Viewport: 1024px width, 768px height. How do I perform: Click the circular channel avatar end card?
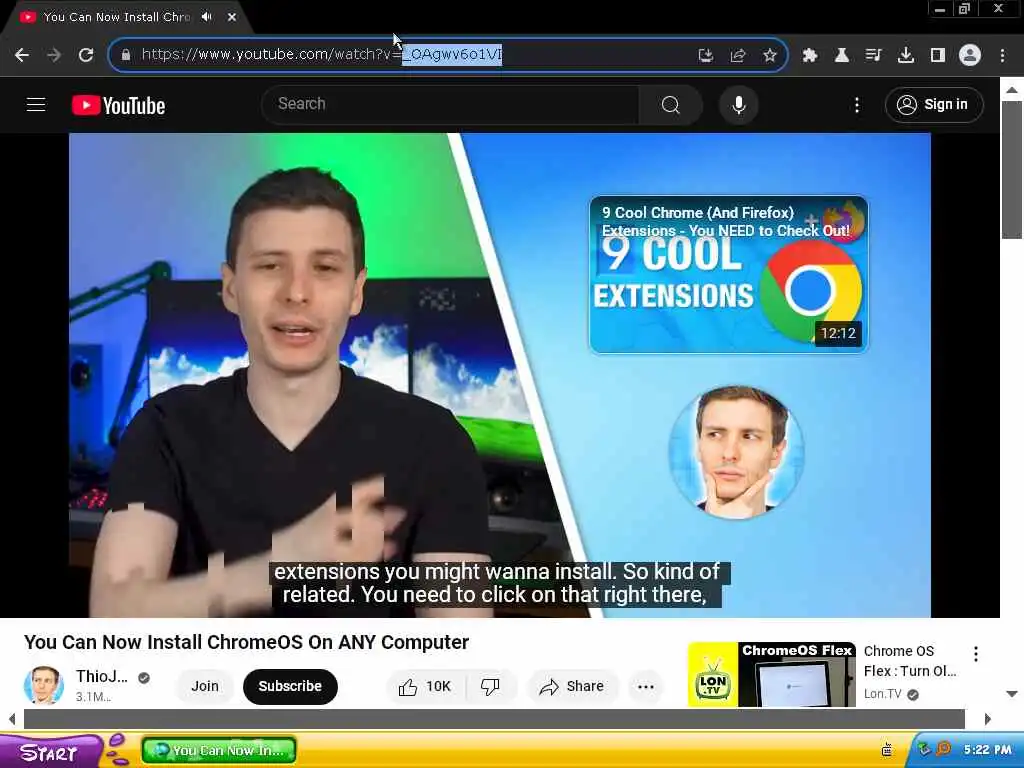click(736, 451)
